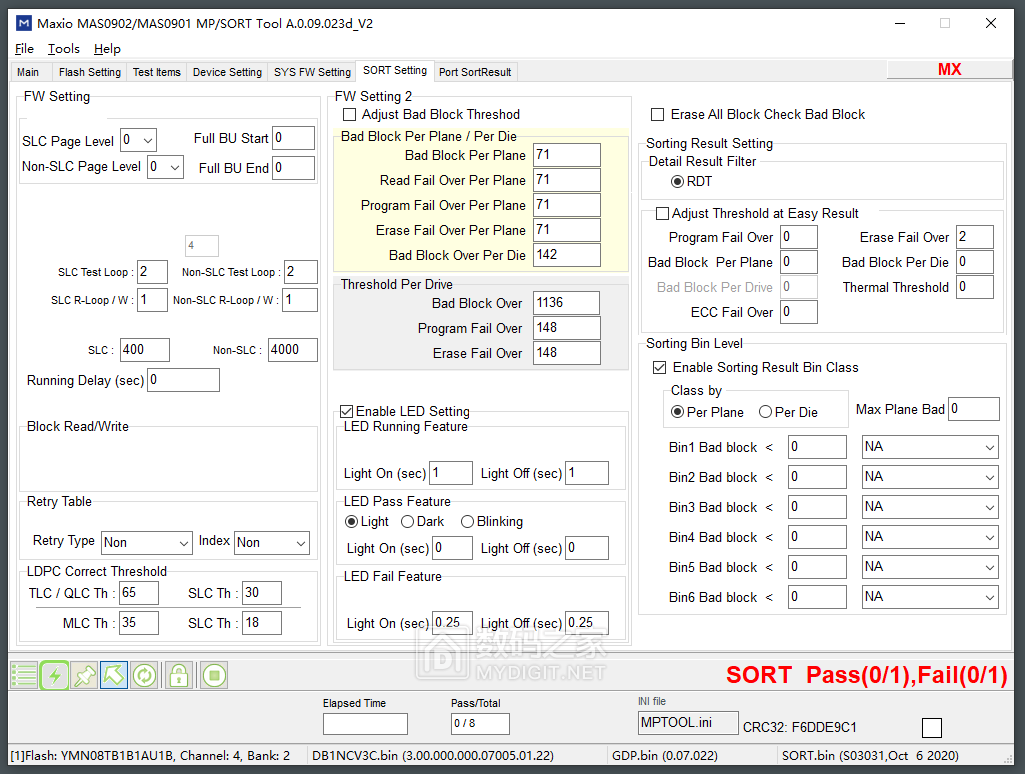Click the TLC / QLC Th field
The width and height of the screenshot is (1025, 774).
tap(139, 593)
